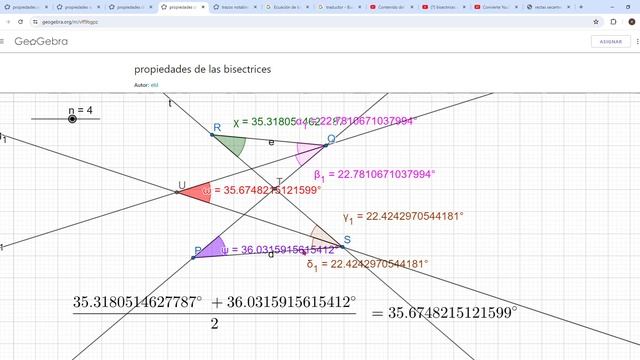This screenshot has width=640, height=360.
Task: Close the bisectrices YouTube tab
Action: 464,7
